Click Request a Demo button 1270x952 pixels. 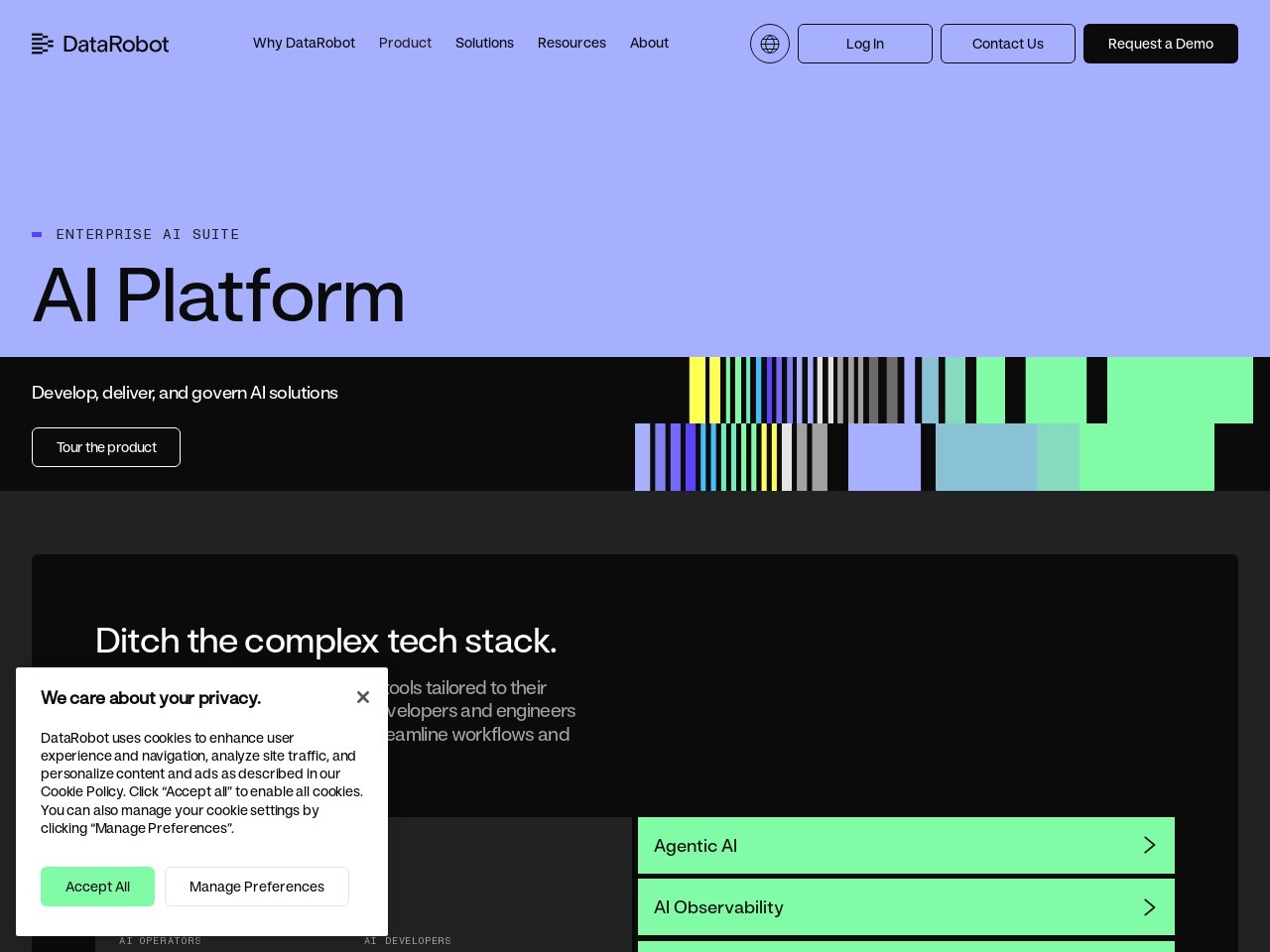click(x=1161, y=44)
